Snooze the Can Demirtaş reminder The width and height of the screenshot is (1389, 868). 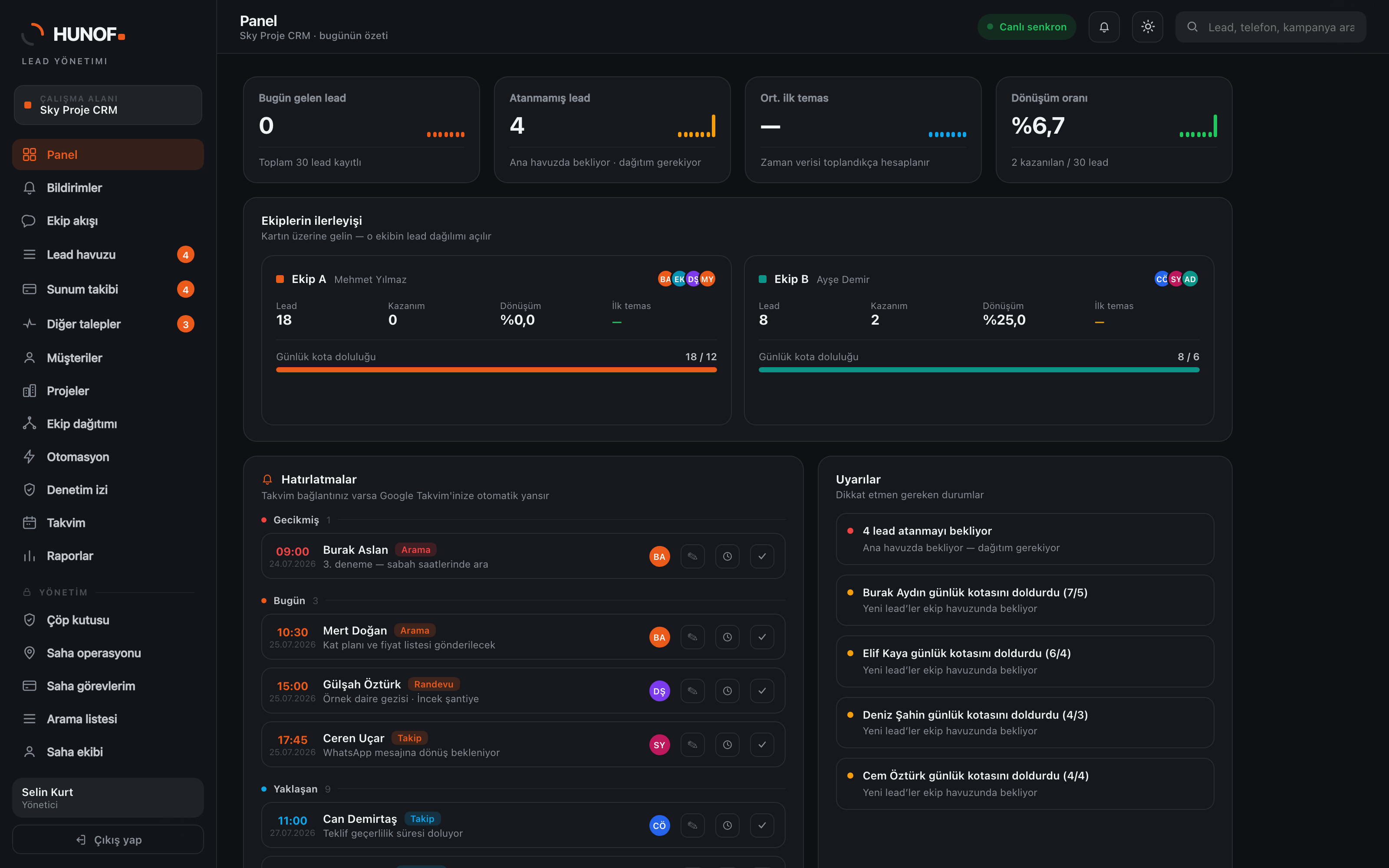727,825
